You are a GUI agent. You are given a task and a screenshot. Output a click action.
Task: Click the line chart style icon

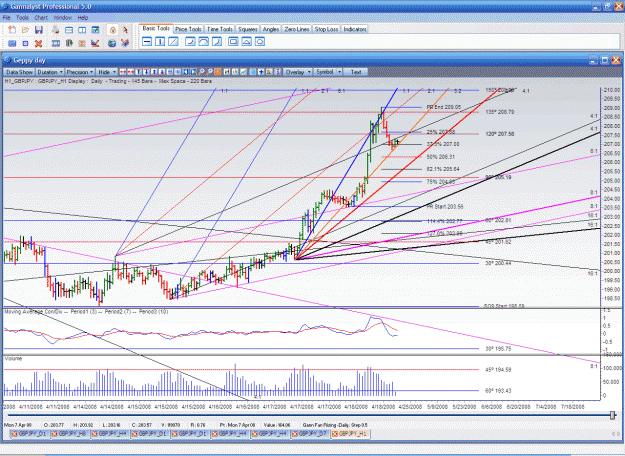click(243, 72)
